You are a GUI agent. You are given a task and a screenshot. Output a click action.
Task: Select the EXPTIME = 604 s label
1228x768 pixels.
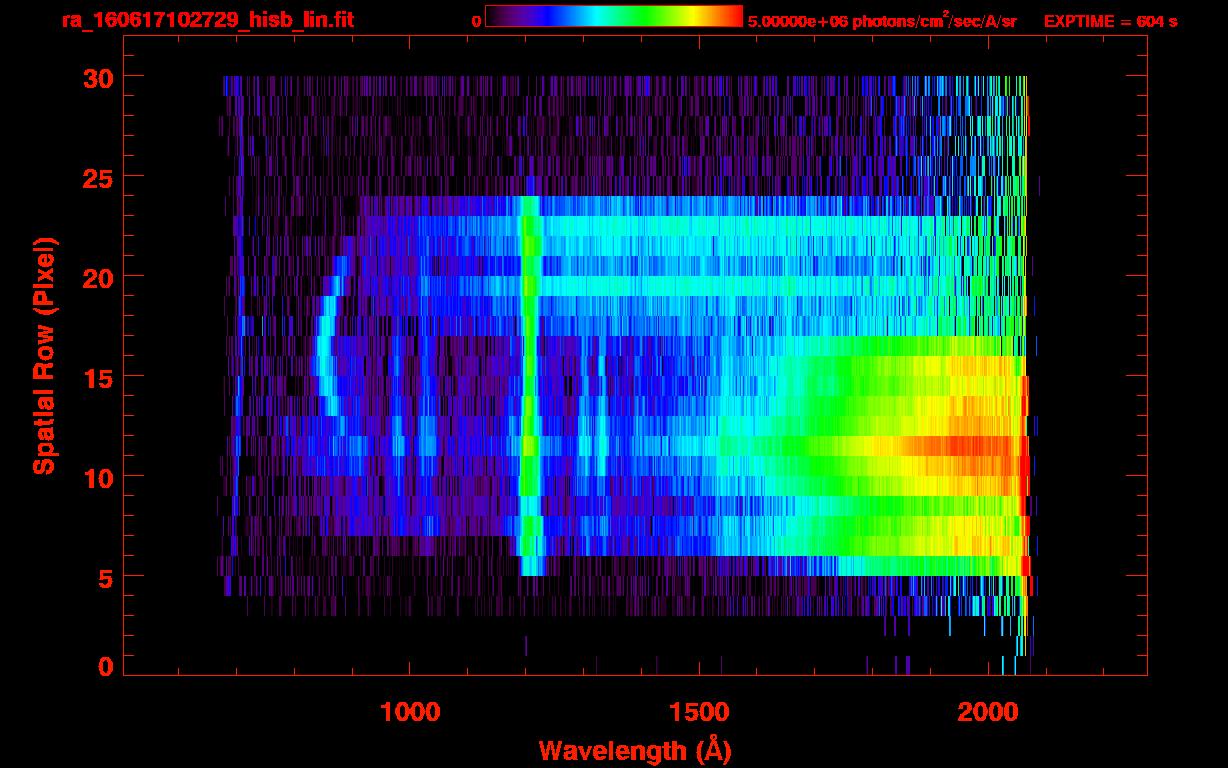[1110, 21]
